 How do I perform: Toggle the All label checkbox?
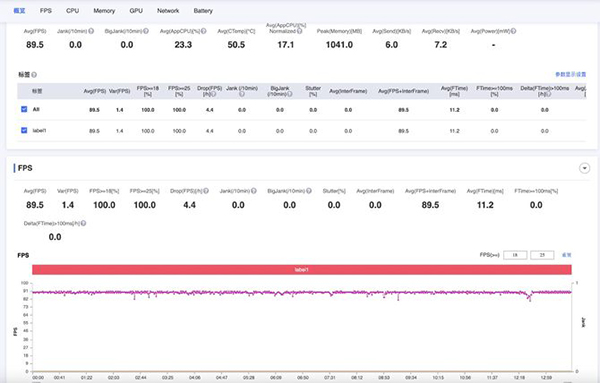[24, 109]
